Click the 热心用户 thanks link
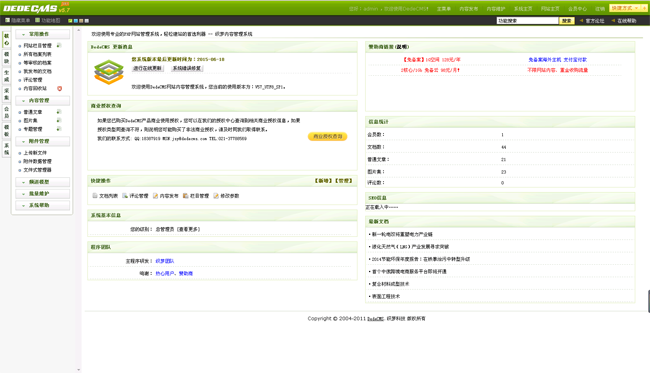Image resolution: width=650 pixels, height=373 pixels. [x=165, y=274]
